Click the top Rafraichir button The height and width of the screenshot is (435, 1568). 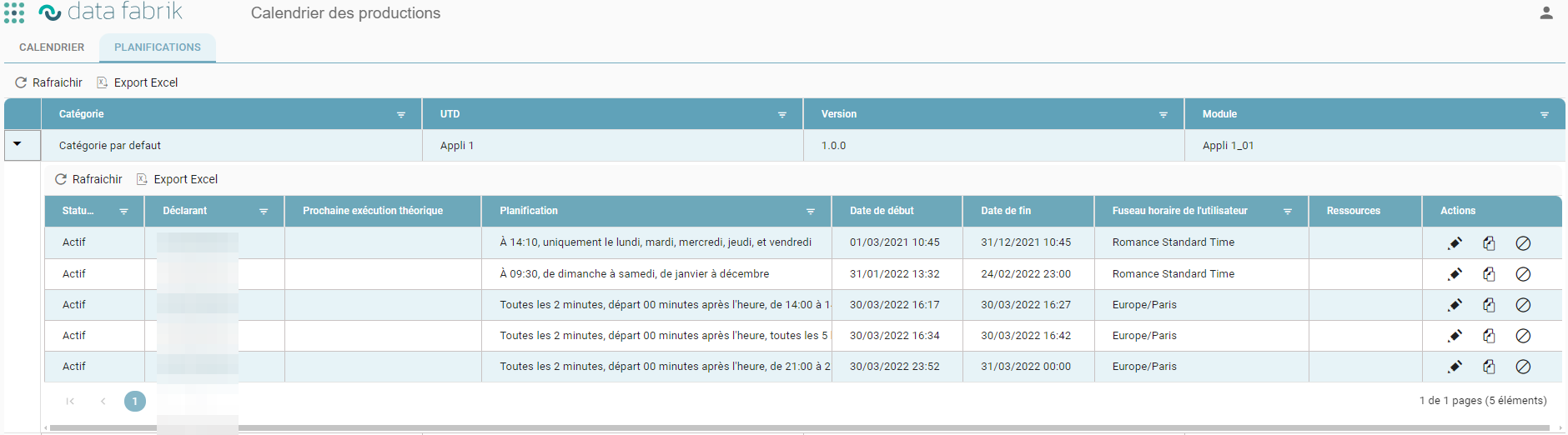tap(49, 82)
